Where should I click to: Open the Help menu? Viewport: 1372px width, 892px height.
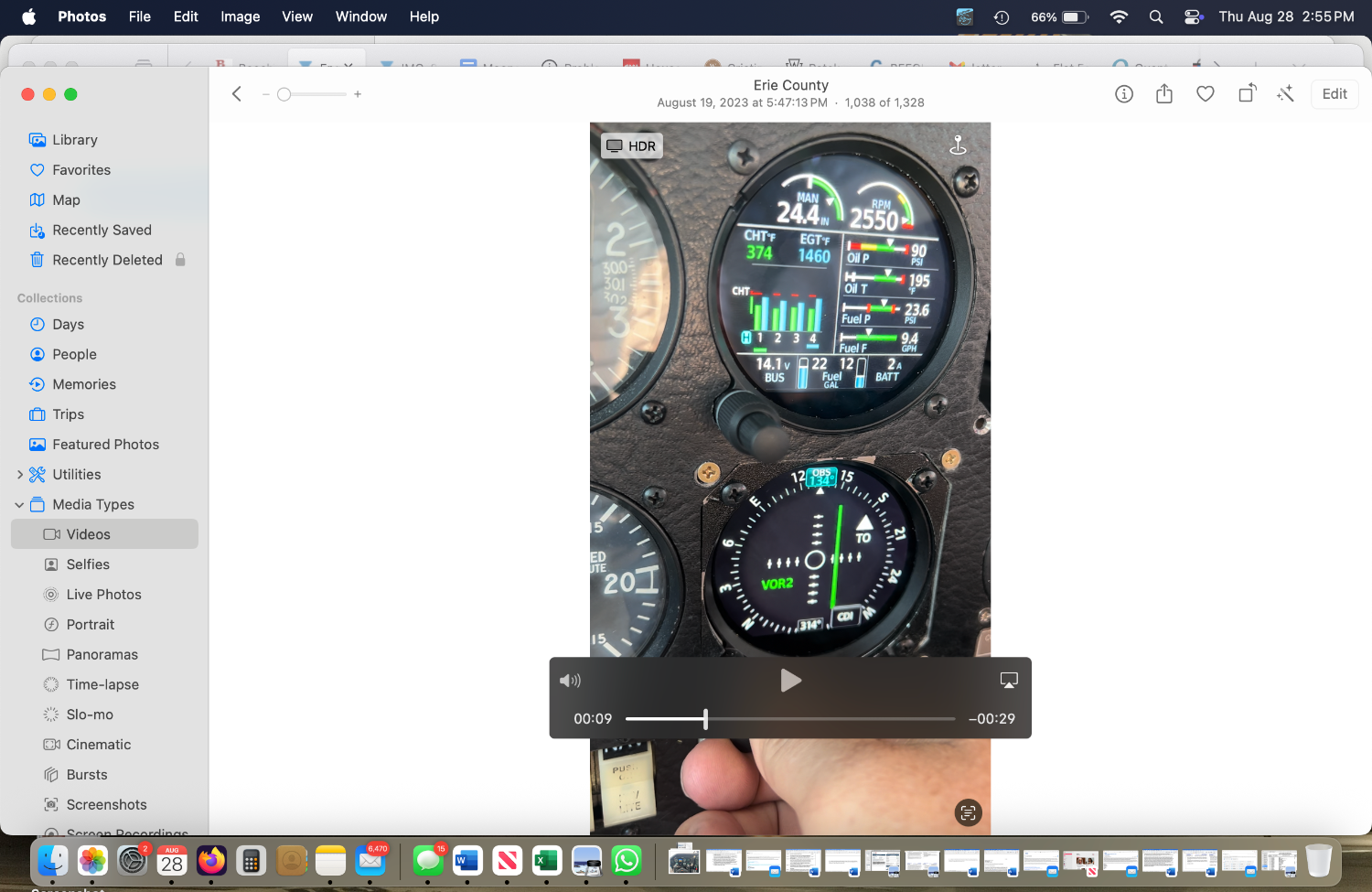(423, 16)
